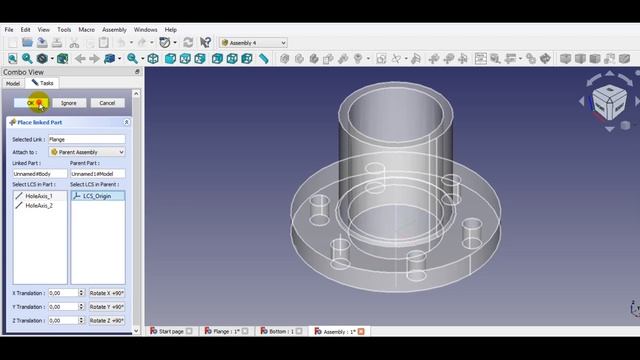640x360 pixels.
Task: Set front view cube icon
Action: pos(170,59)
